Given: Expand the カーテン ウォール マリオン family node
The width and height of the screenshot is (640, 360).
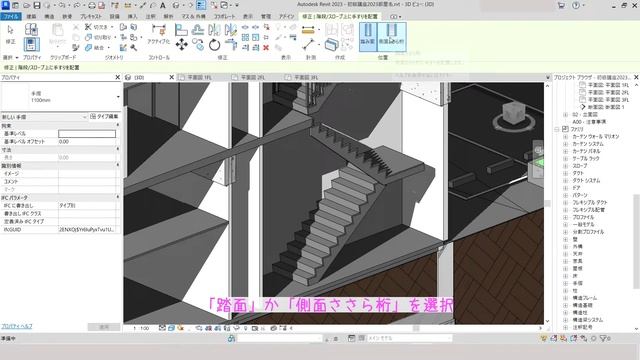Looking at the screenshot, I should pos(566,136).
